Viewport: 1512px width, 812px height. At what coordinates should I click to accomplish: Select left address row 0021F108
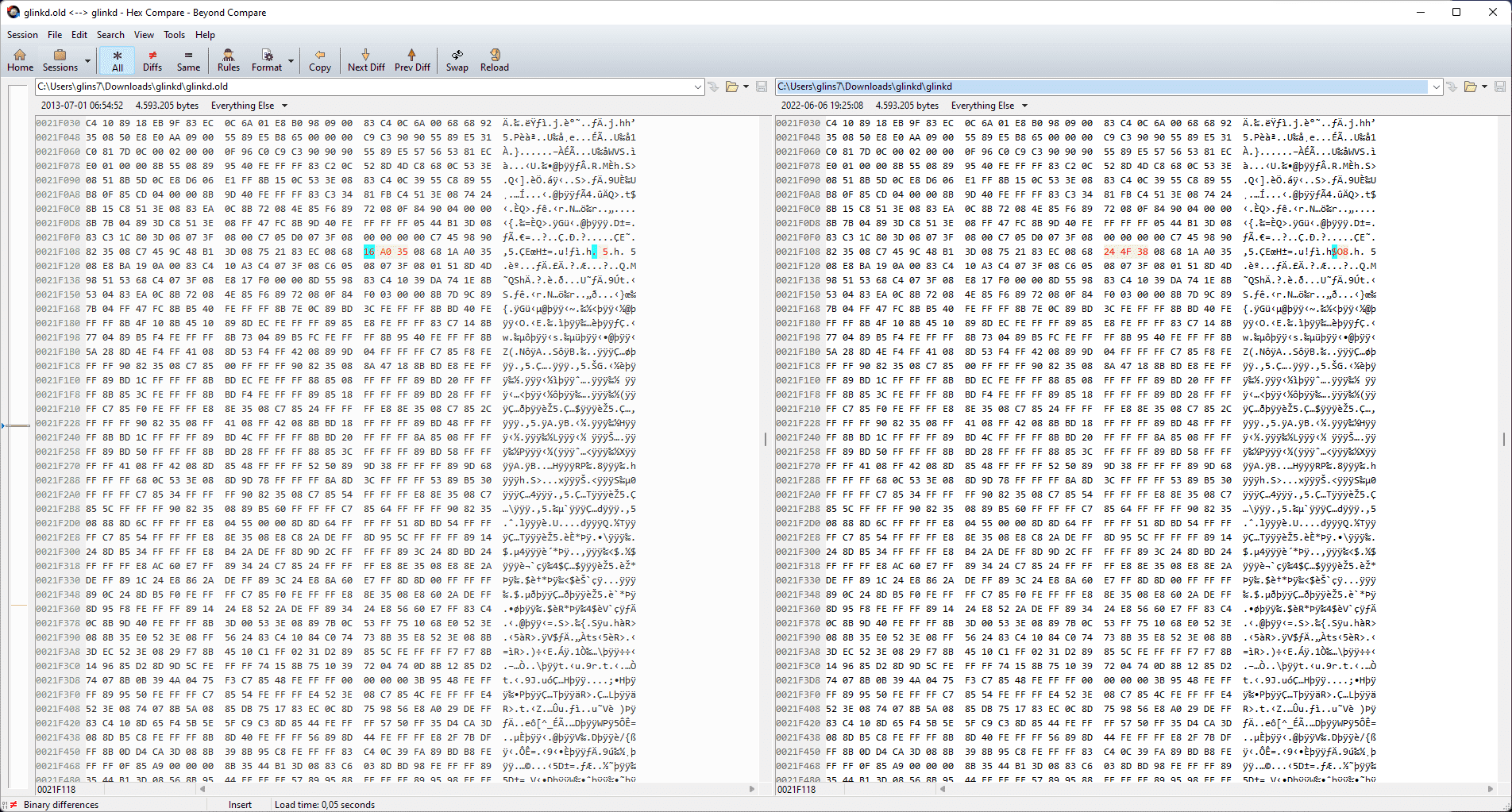(58, 252)
